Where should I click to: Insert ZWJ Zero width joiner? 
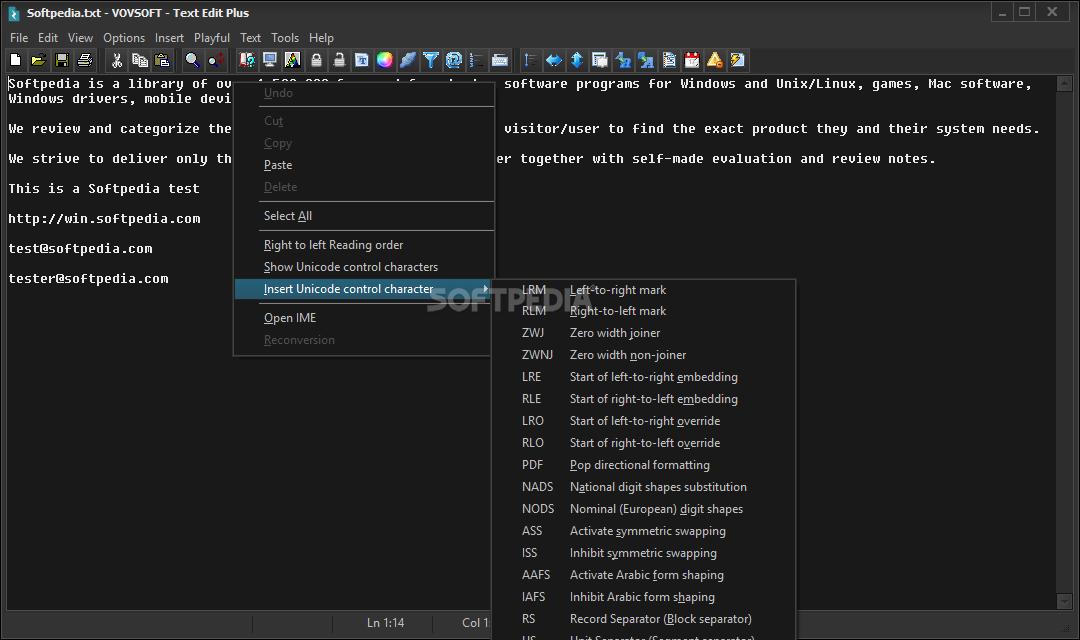(x=643, y=333)
